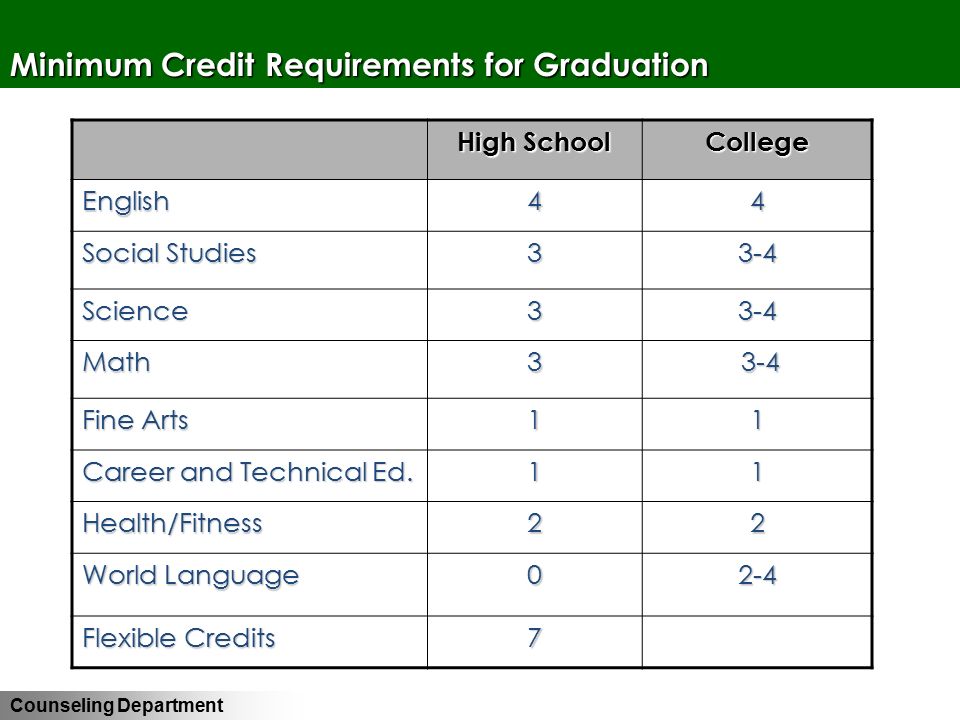
Task: Click the English row label
Action: click(x=126, y=202)
